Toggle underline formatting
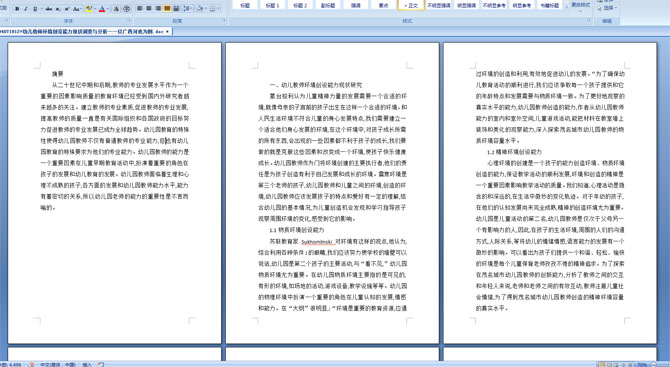 [x=35, y=9]
